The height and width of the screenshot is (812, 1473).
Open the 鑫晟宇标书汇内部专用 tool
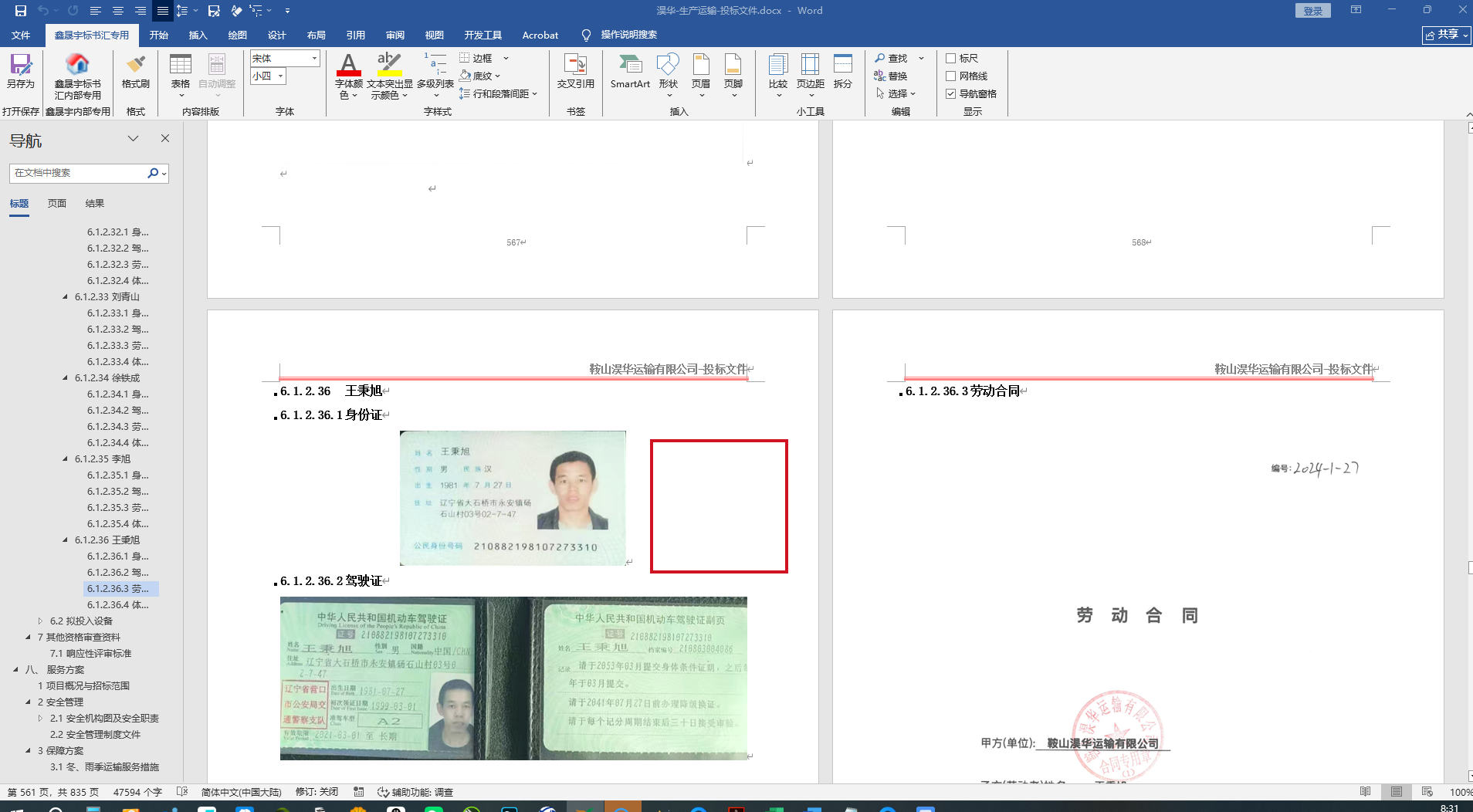click(77, 76)
